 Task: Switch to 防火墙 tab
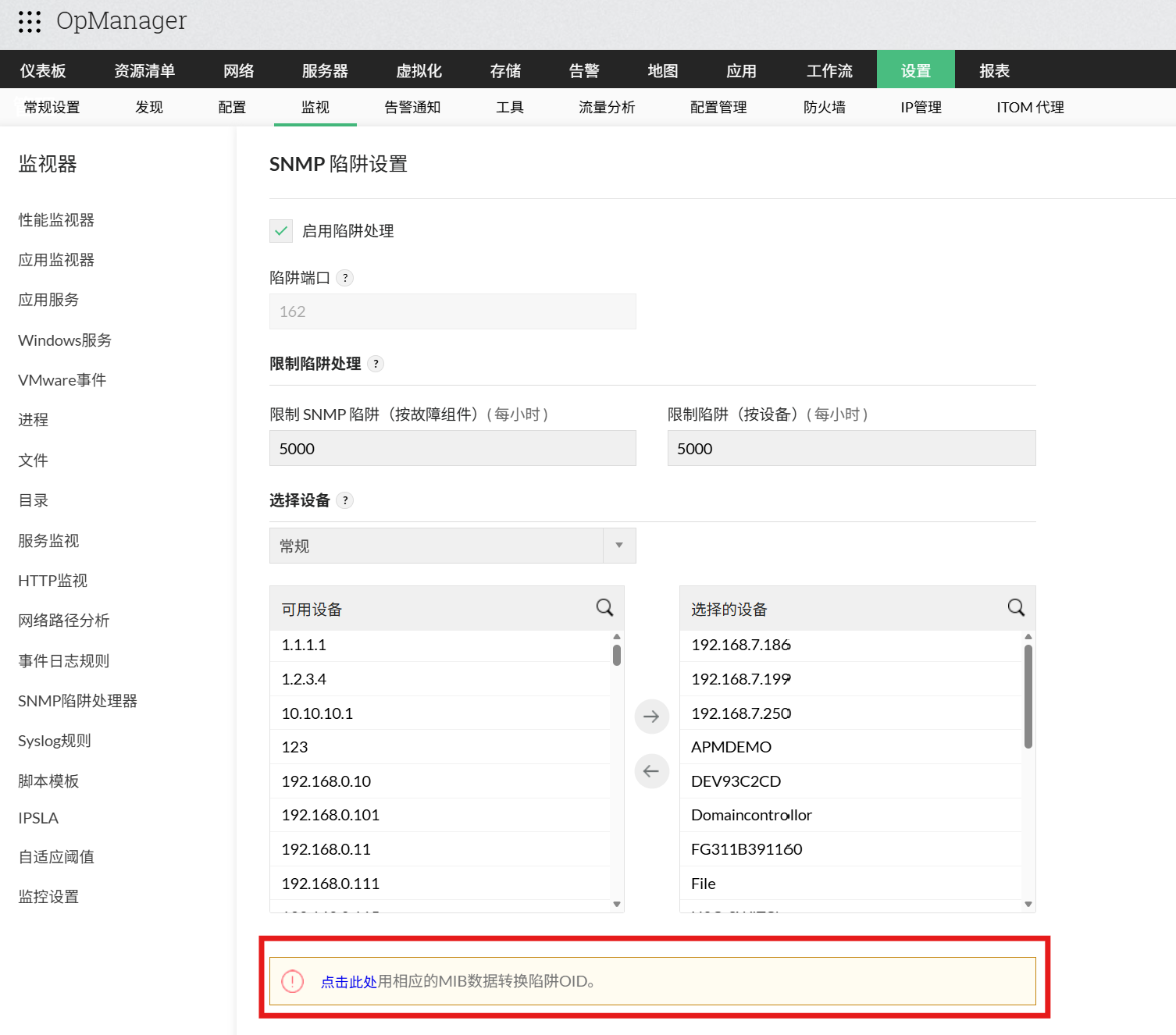(x=825, y=108)
